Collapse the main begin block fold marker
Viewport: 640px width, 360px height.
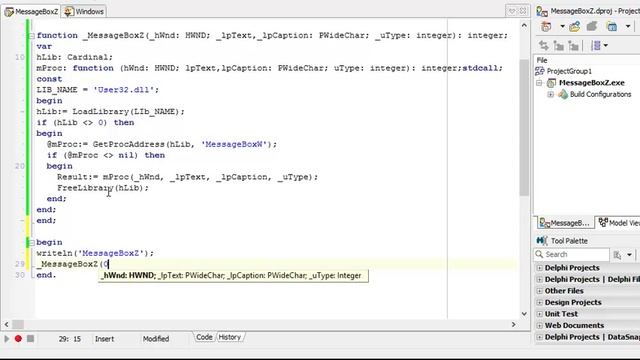click(x=31, y=242)
